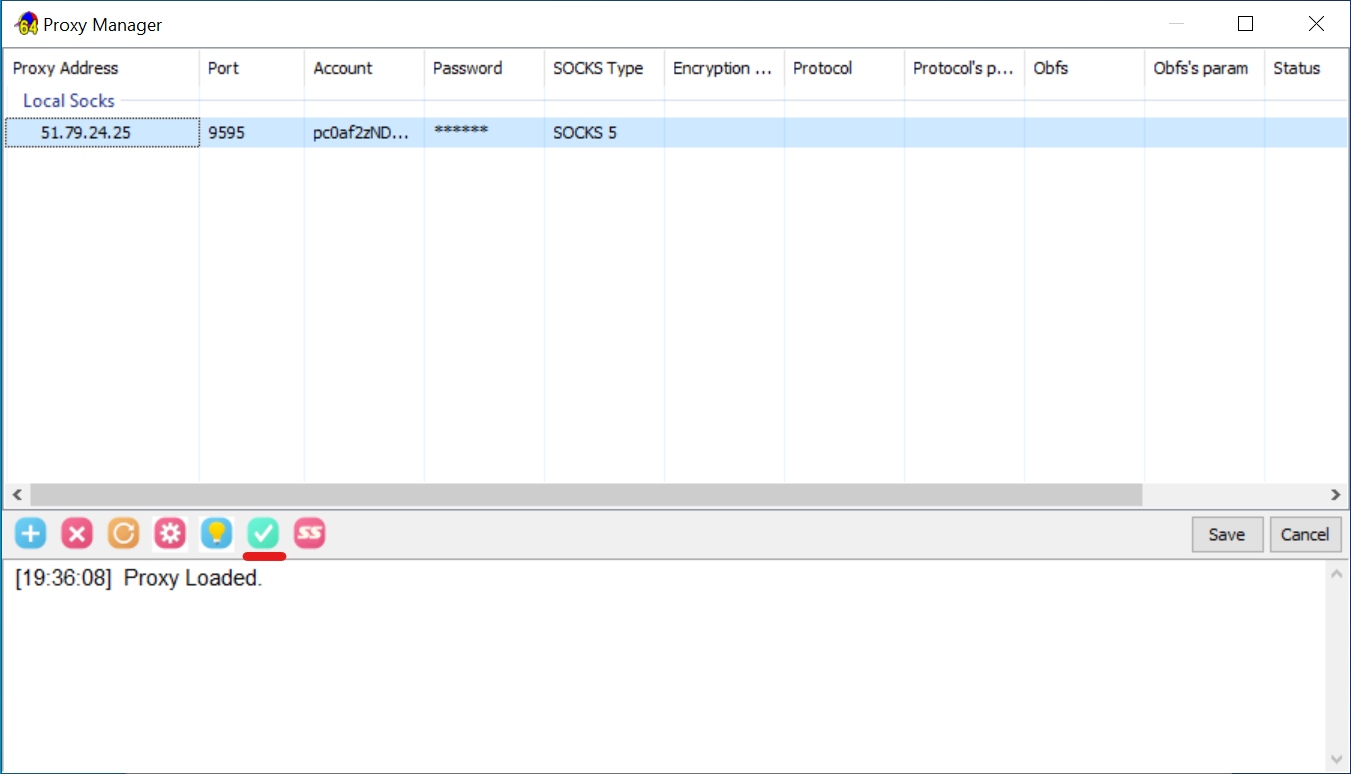The width and height of the screenshot is (1351, 774).
Task: Open settings with the pink gear icon
Action: (170, 534)
